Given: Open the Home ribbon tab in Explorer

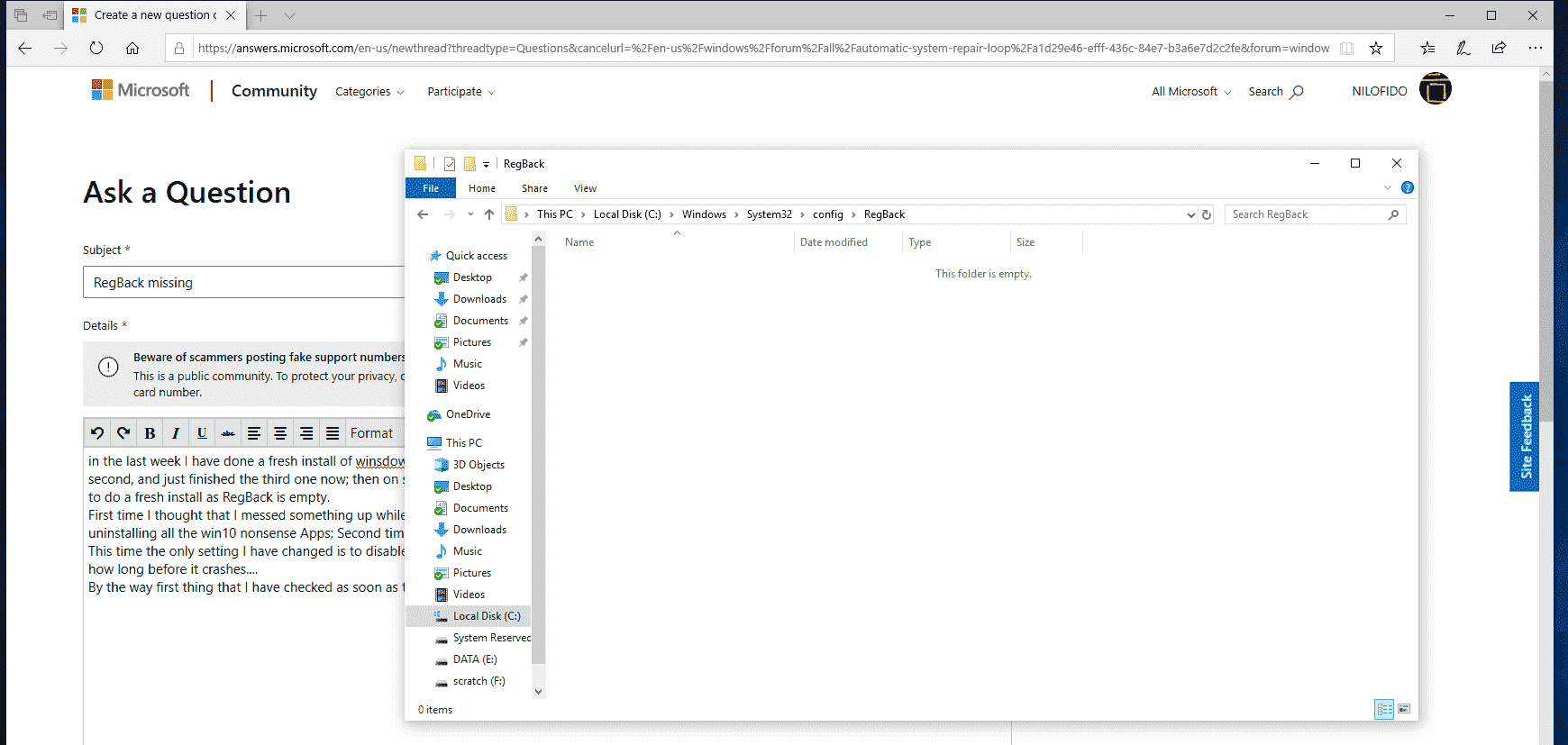Looking at the screenshot, I should pyautogui.click(x=482, y=188).
